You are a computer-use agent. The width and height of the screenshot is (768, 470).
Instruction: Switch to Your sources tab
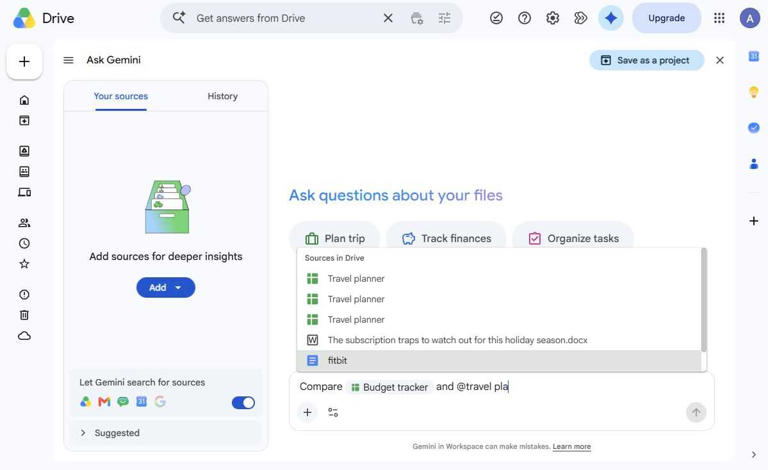pos(120,96)
